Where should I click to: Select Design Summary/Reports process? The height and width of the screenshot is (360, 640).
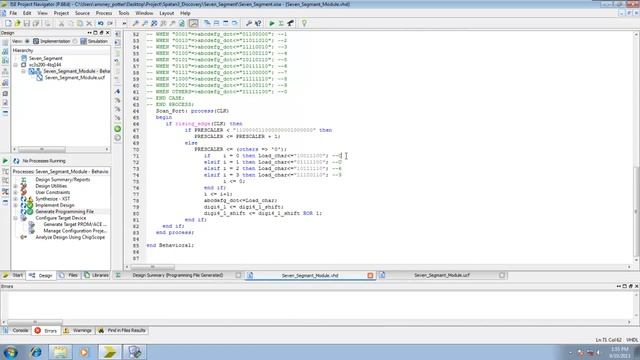coord(62,180)
